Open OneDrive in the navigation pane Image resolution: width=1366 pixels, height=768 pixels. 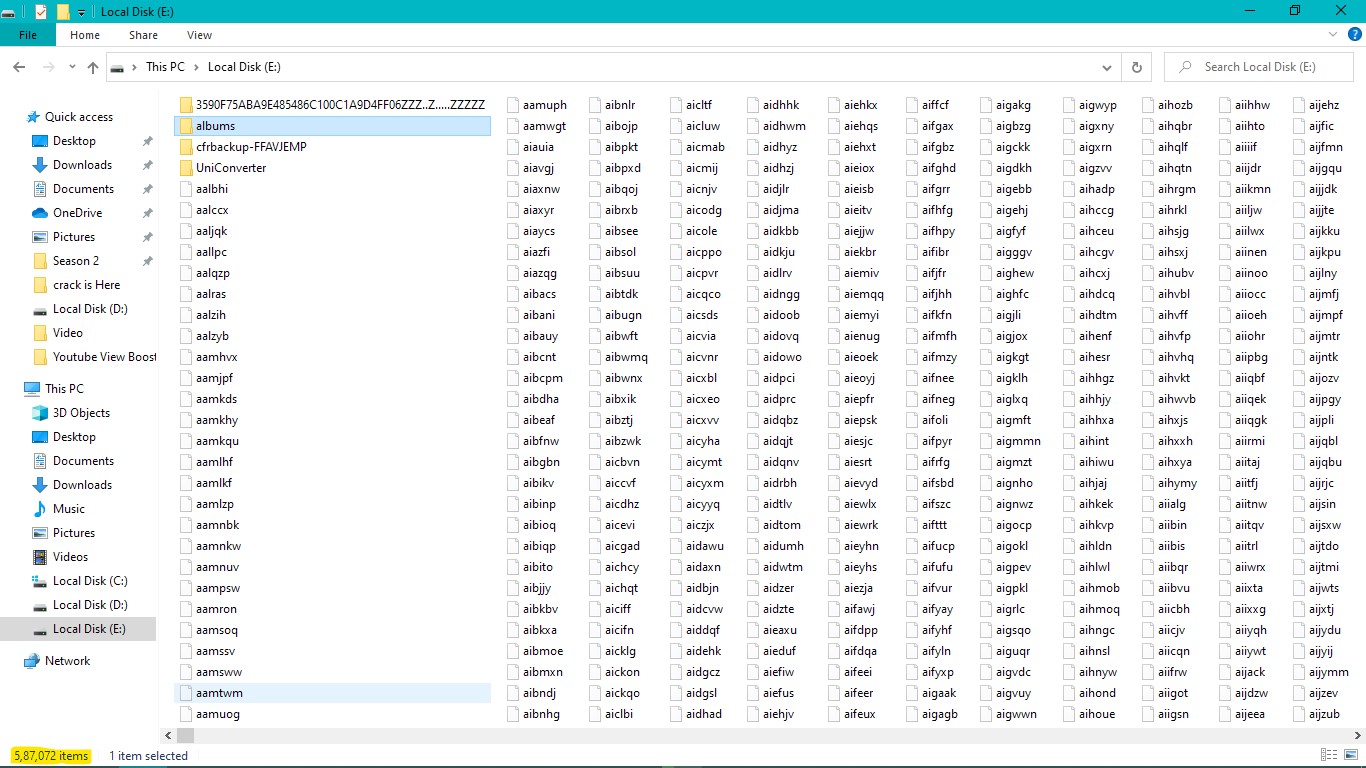77,213
